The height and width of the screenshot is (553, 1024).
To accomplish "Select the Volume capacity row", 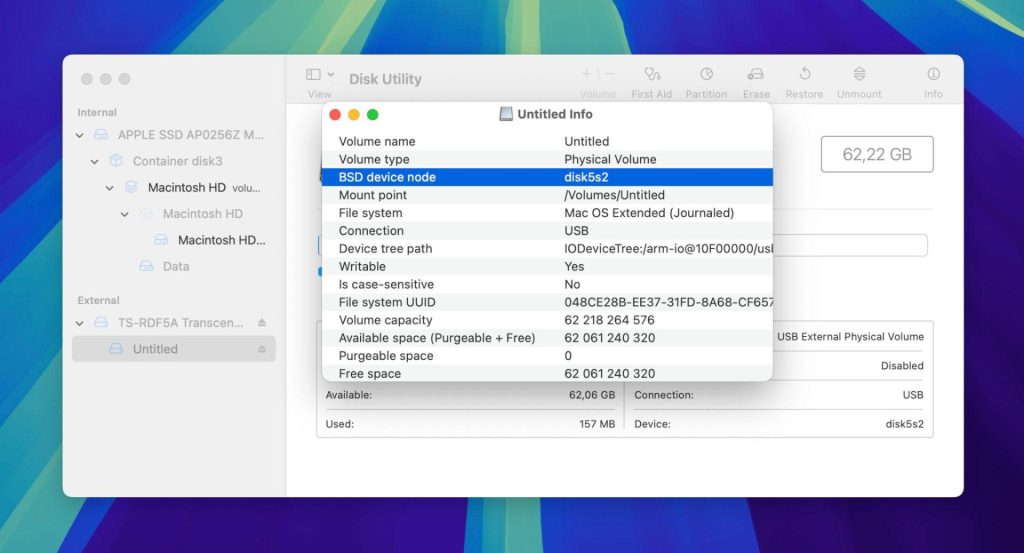I will coord(547,320).
